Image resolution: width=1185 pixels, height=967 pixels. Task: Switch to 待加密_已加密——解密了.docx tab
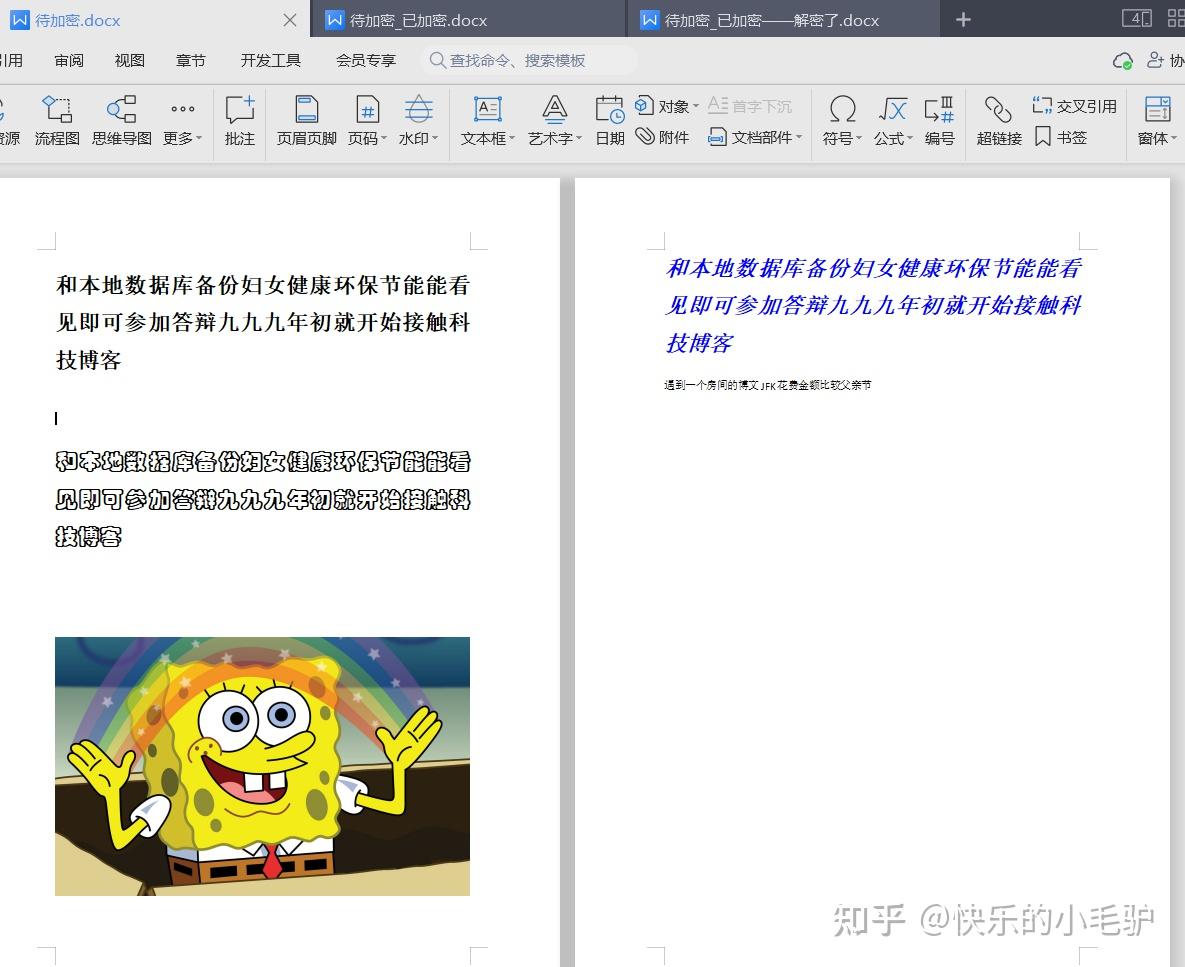[x=783, y=20]
